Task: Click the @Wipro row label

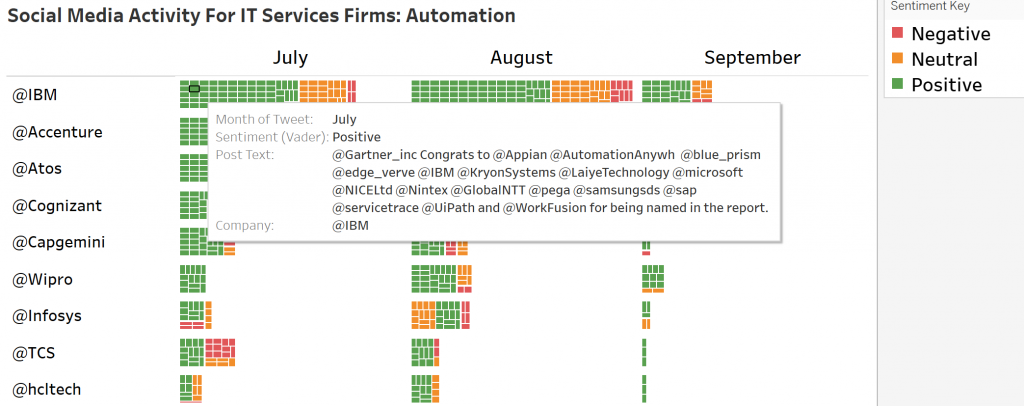Action: pos(42,279)
